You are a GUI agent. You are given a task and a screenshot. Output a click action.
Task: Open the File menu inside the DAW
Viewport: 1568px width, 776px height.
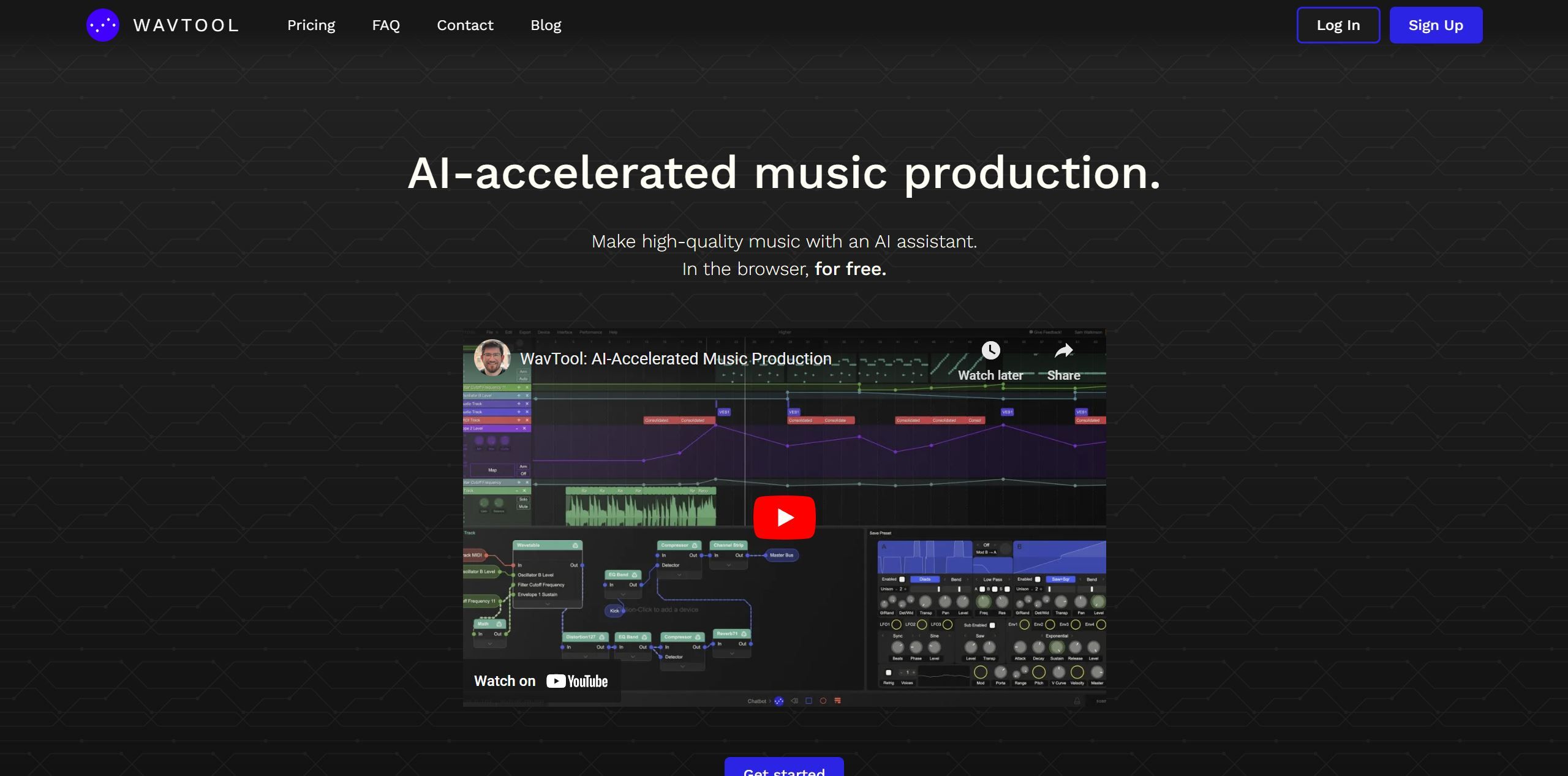(489, 332)
